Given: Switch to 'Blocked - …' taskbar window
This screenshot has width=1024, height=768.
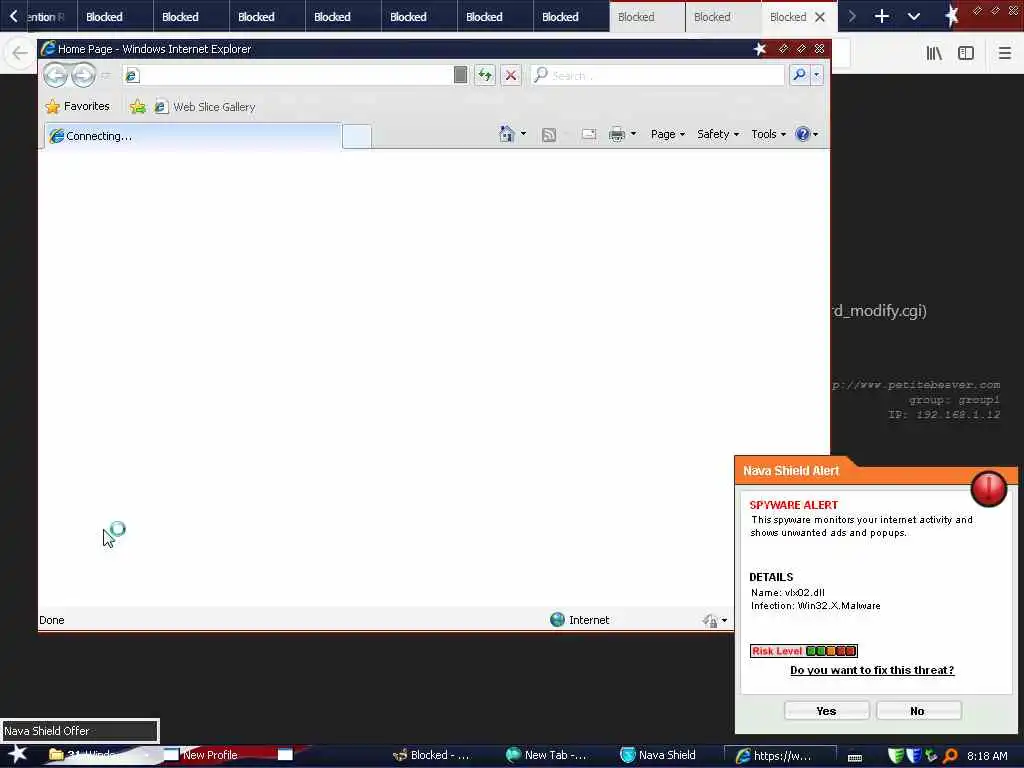Looking at the screenshot, I should (x=431, y=755).
